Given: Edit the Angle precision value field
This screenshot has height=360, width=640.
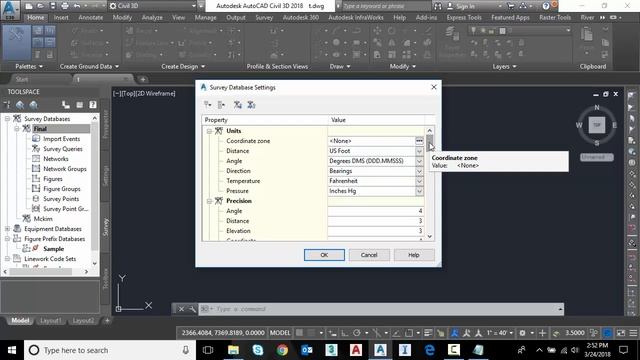Looking at the screenshot, I should [376, 211].
